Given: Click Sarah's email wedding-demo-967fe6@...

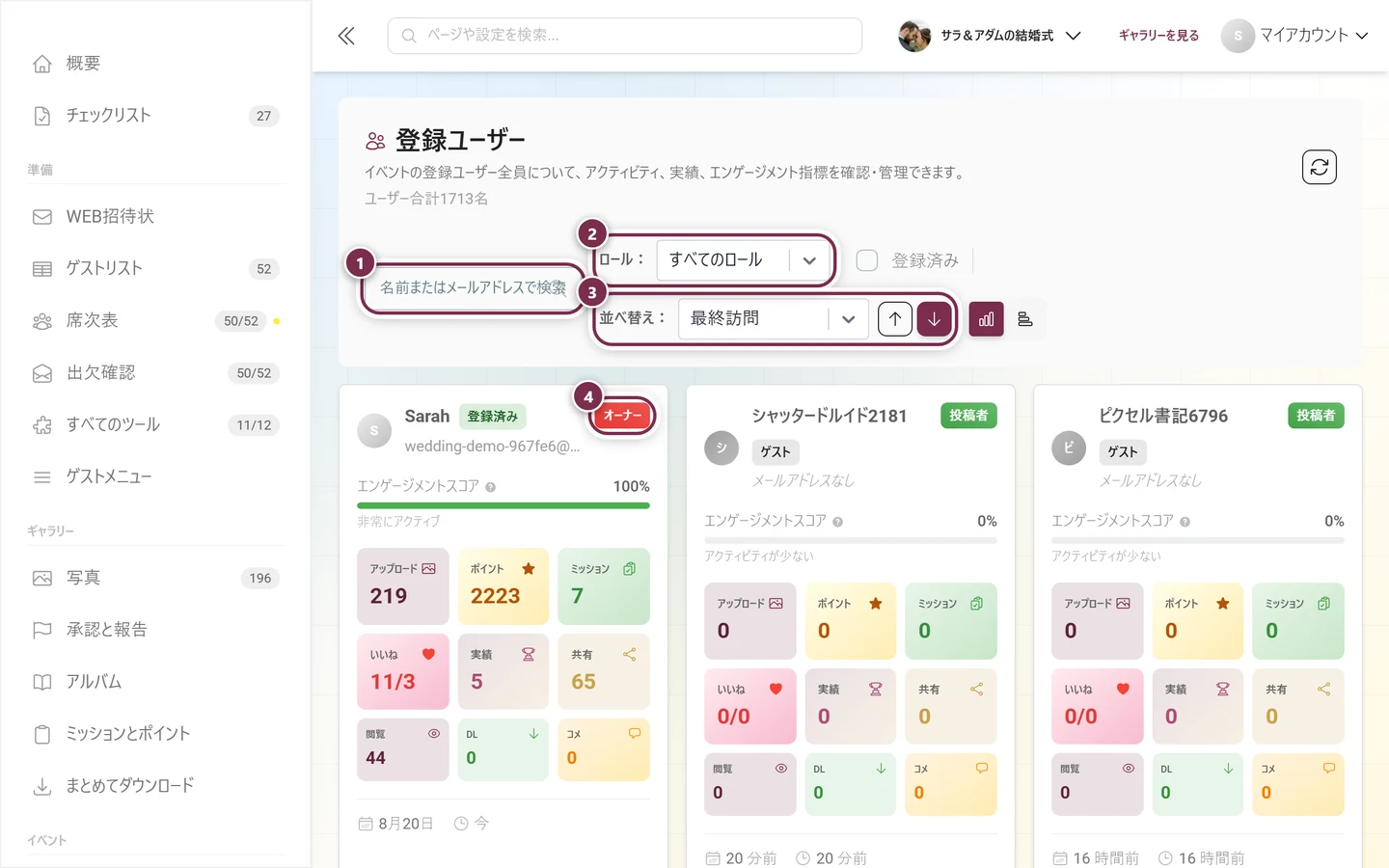Looking at the screenshot, I should (x=492, y=447).
